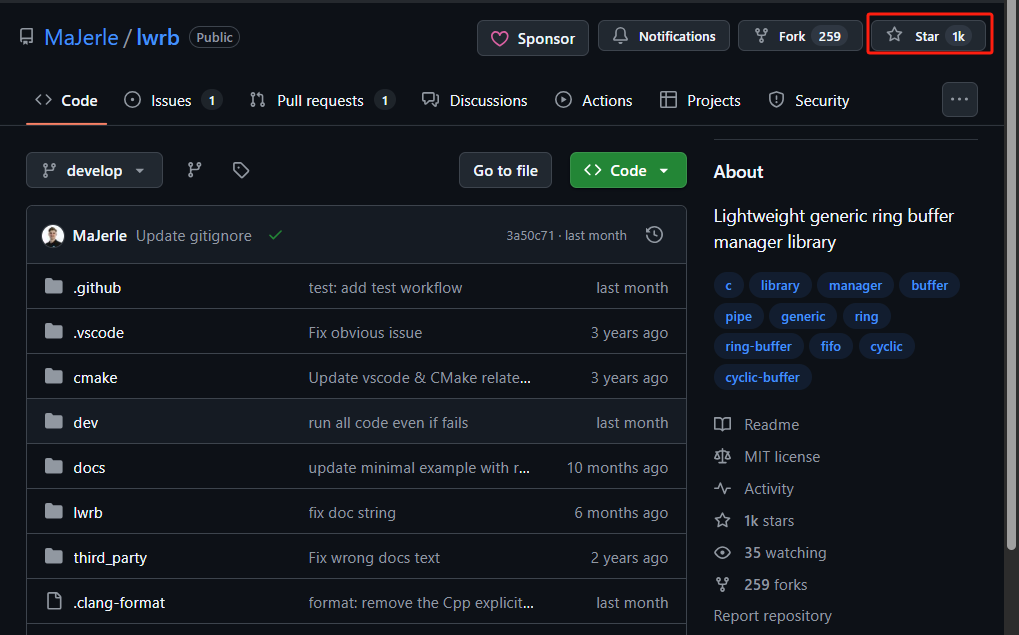Open the Pull requests tab
The height and width of the screenshot is (635, 1019).
pos(322,101)
